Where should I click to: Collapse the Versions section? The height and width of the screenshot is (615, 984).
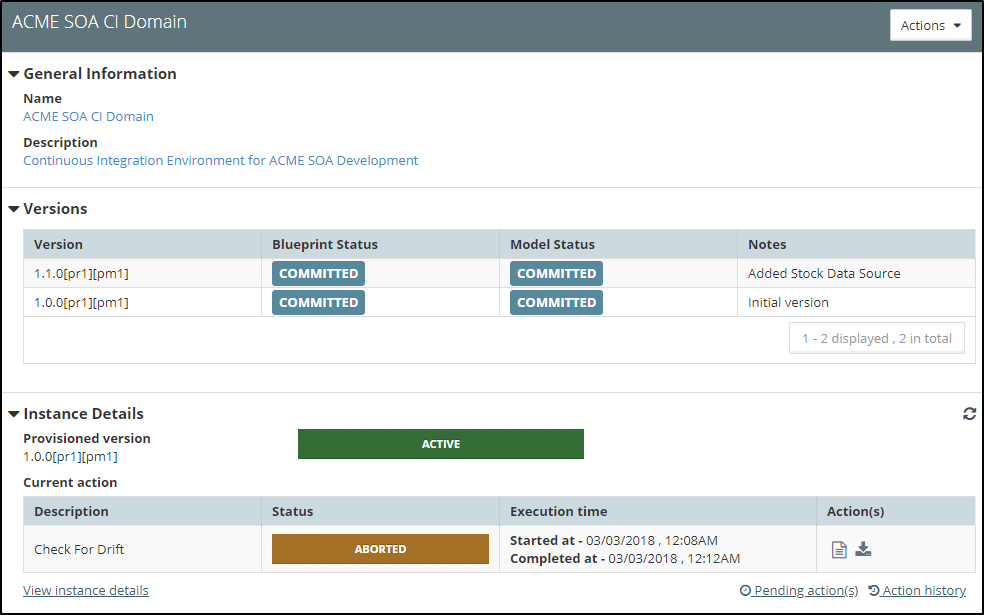tap(14, 209)
